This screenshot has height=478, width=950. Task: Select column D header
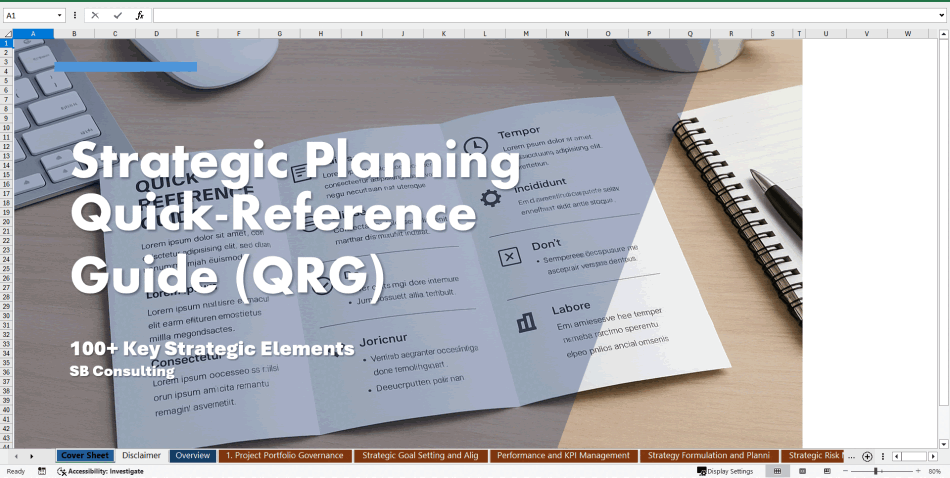click(156, 34)
